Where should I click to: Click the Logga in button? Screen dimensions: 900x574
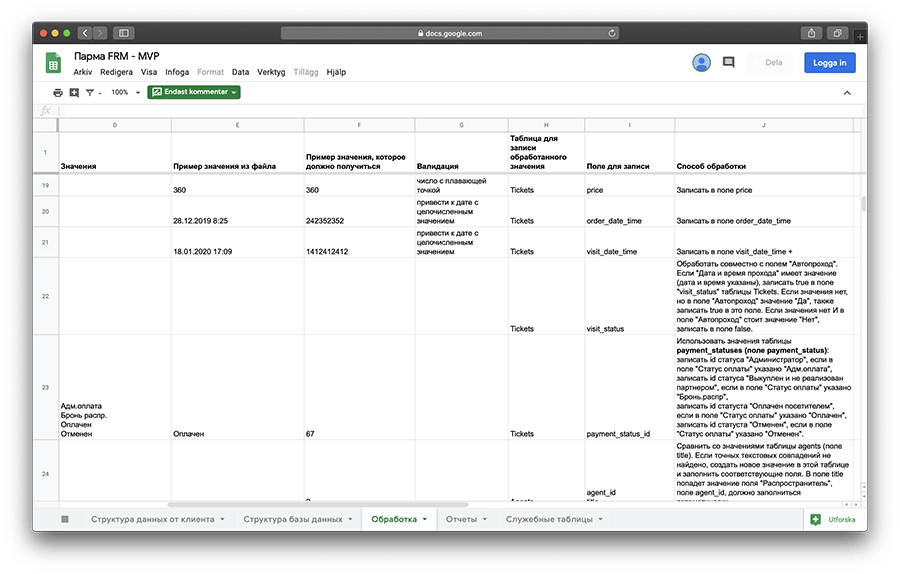pos(829,63)
